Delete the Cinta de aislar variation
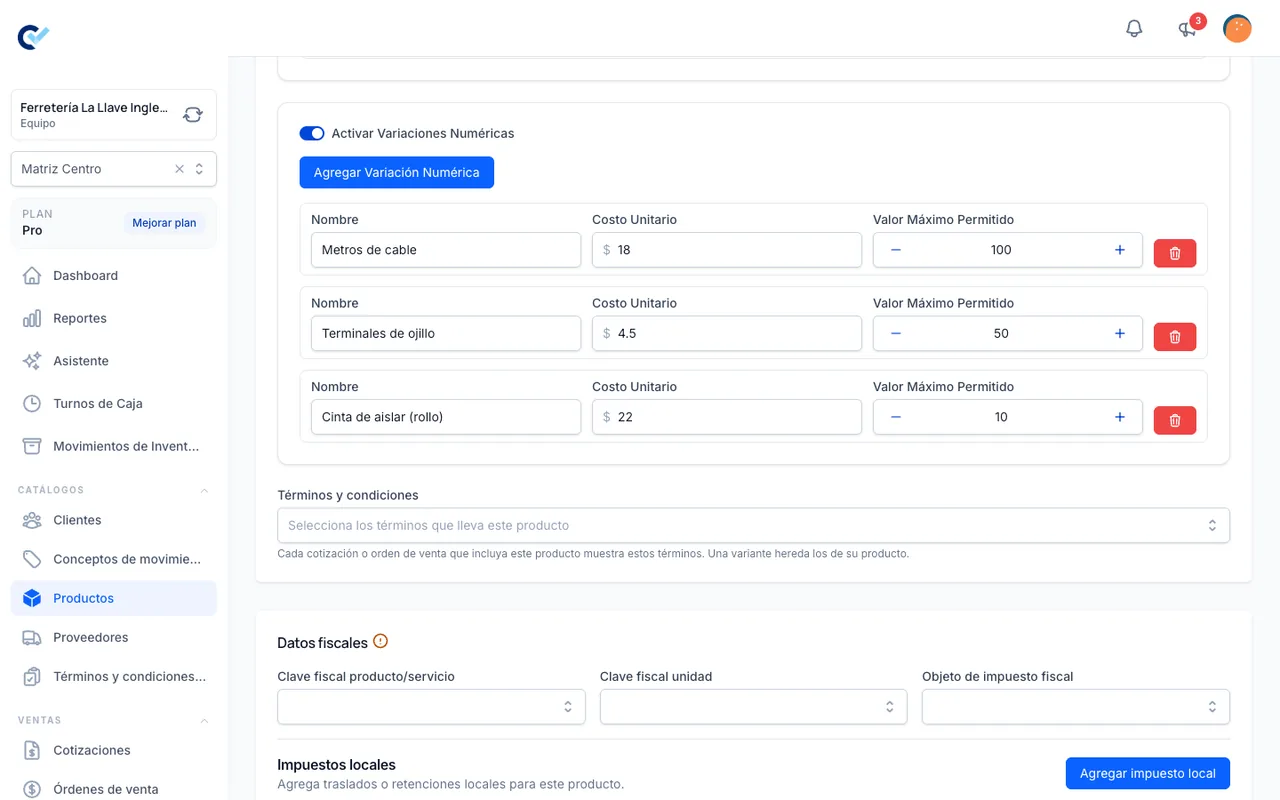This screenshot has width=1280, height=800. click(1175, 420)
